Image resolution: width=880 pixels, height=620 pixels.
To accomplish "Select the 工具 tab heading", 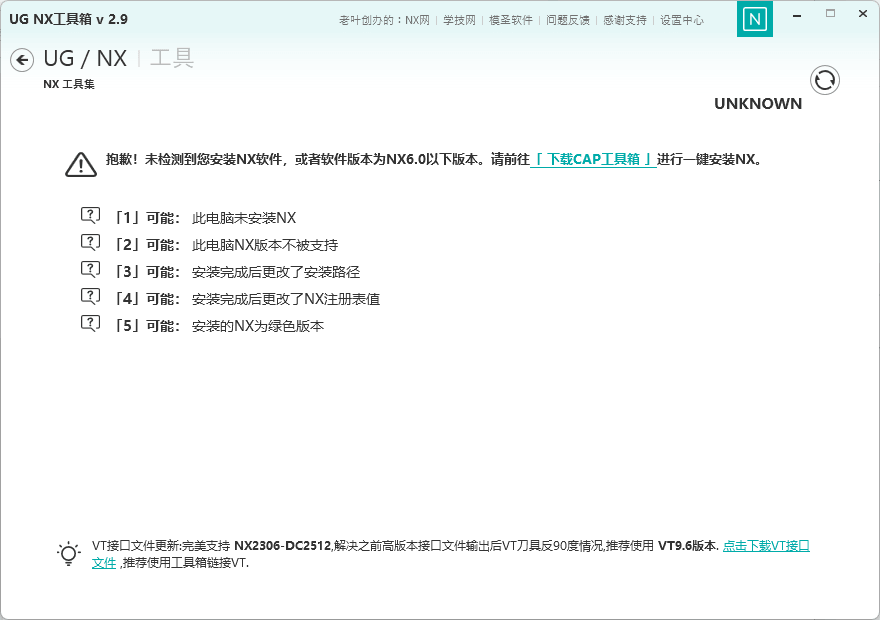I will (172, 58).
